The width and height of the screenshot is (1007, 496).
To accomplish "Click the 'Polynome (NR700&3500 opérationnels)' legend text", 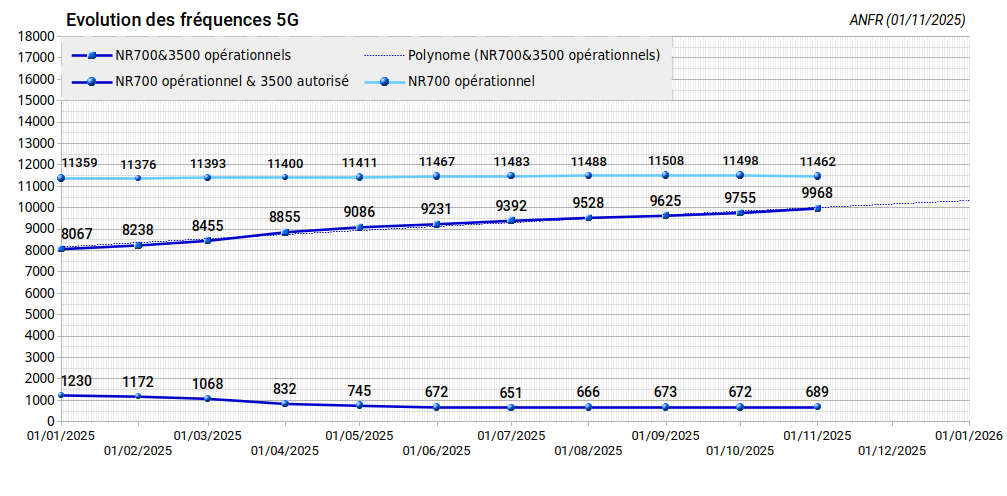I will tap(534, 55).
